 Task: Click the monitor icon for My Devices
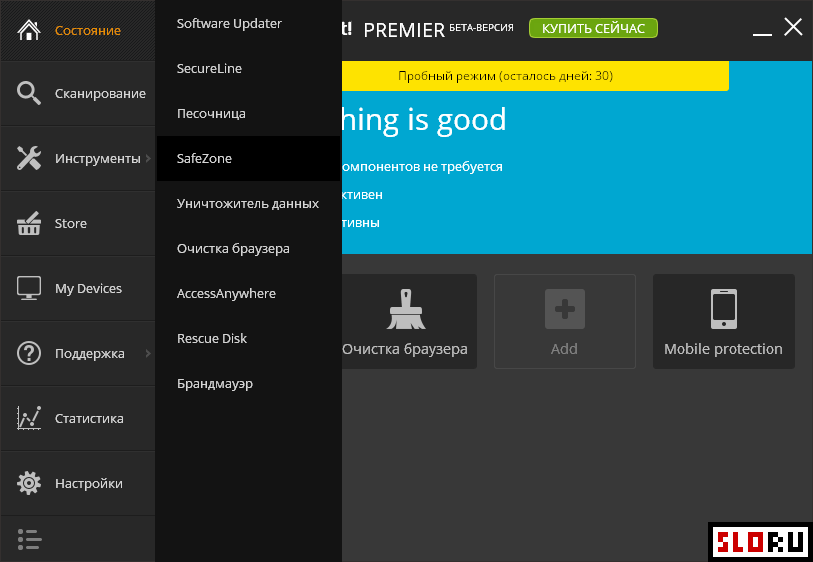(x=29, y=288)
